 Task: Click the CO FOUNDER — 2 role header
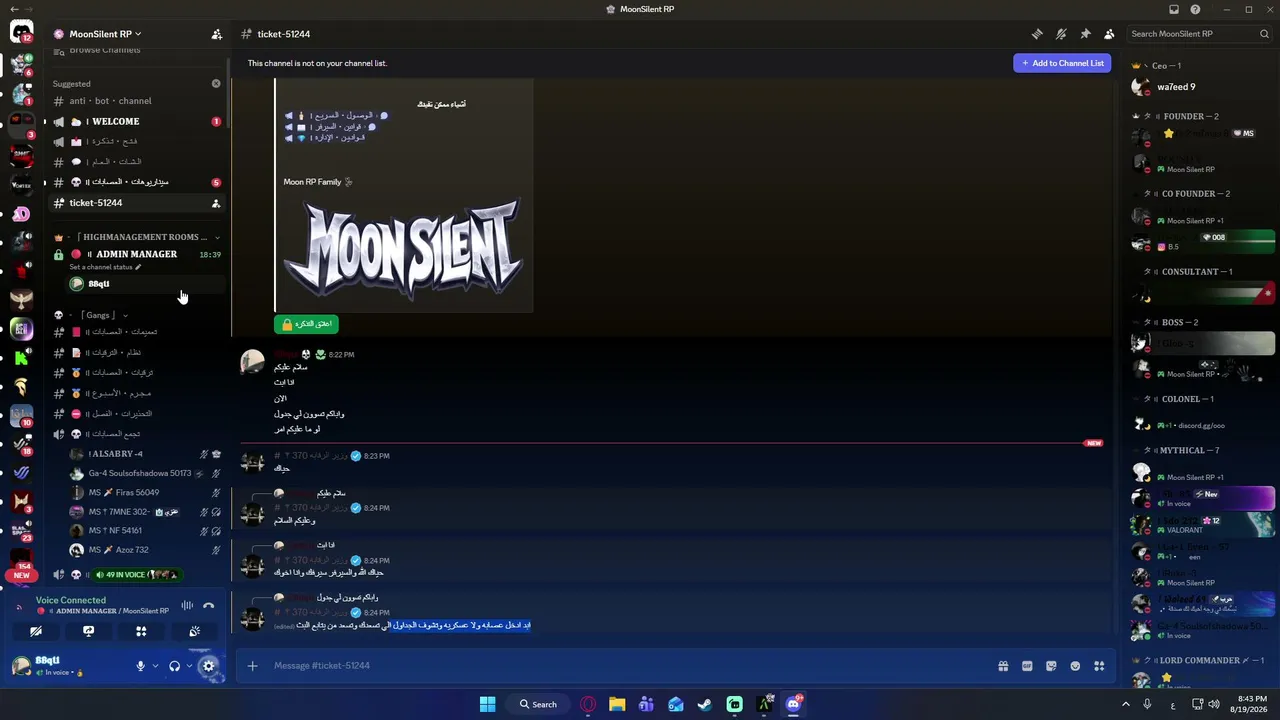1195,194
